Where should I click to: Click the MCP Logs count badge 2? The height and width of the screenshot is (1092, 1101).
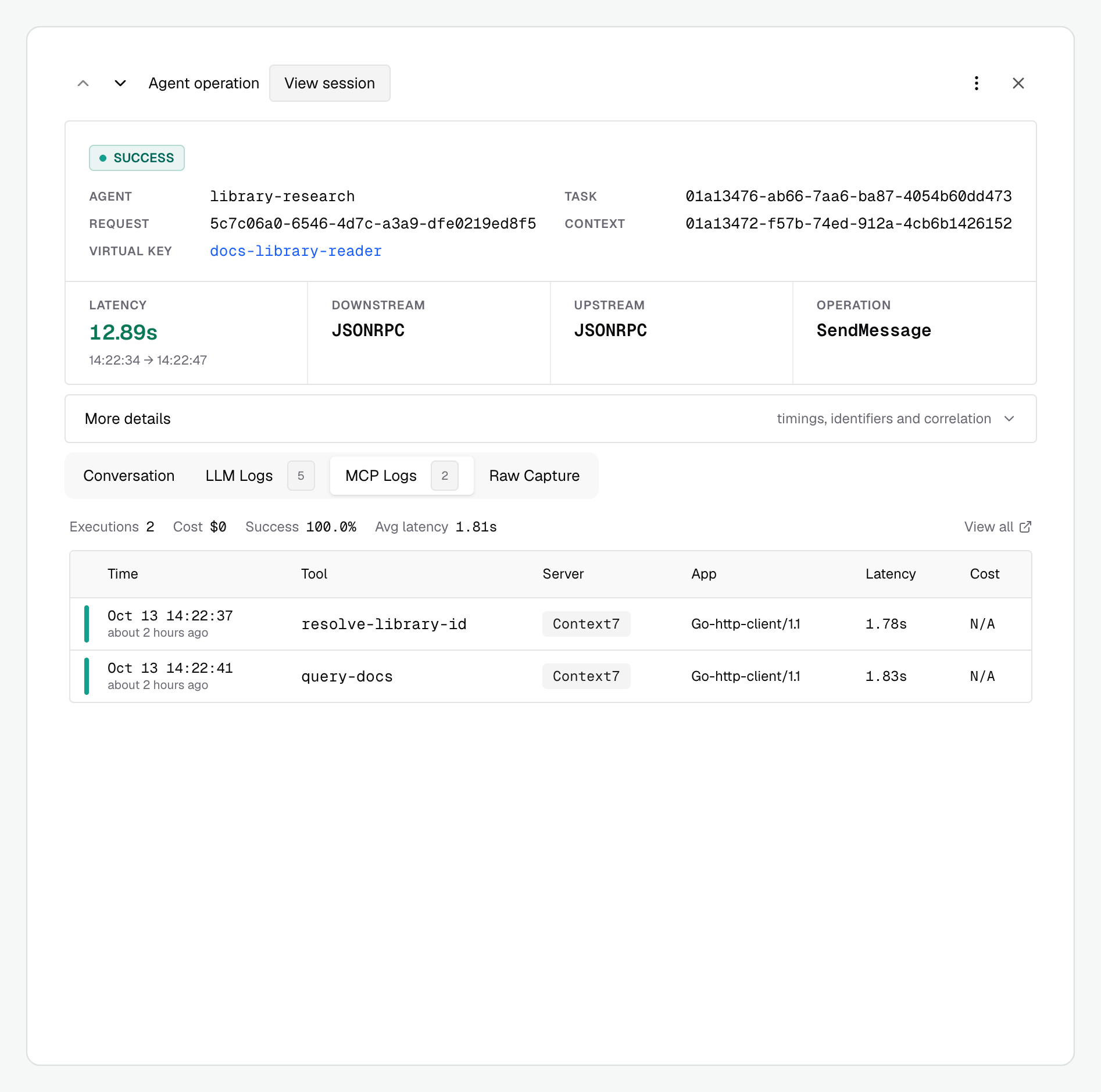coord(444,476)
